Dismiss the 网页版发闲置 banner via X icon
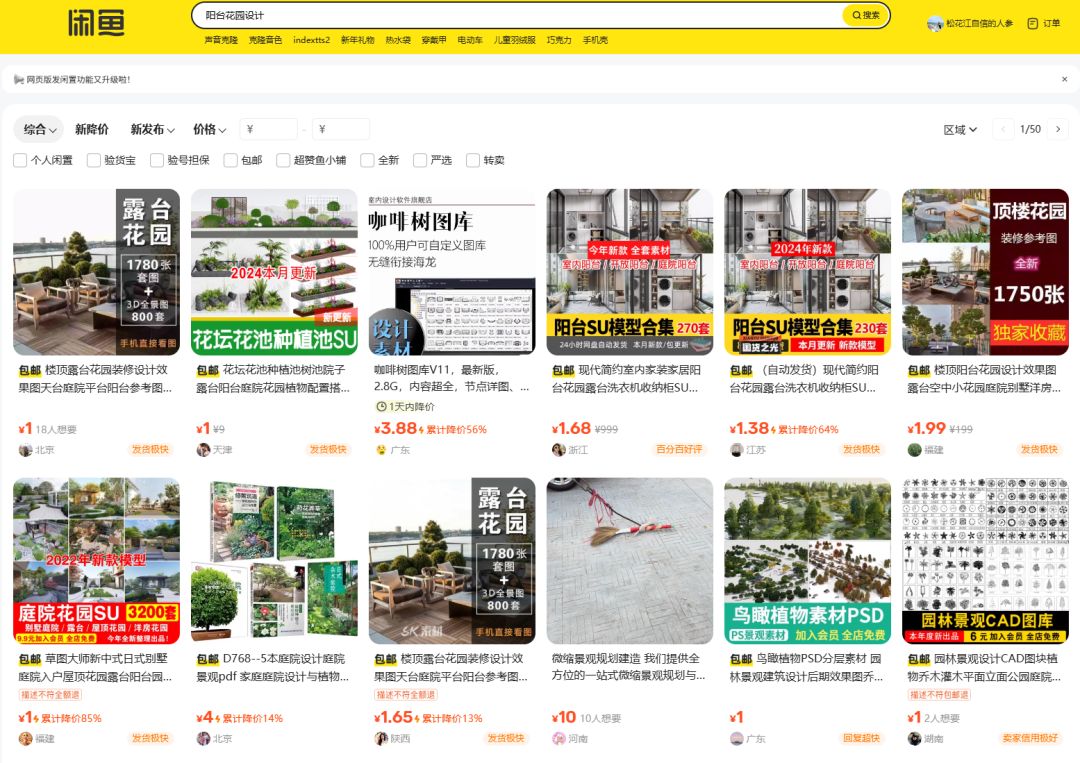1080x763 pixels. tap(1064, 78)
